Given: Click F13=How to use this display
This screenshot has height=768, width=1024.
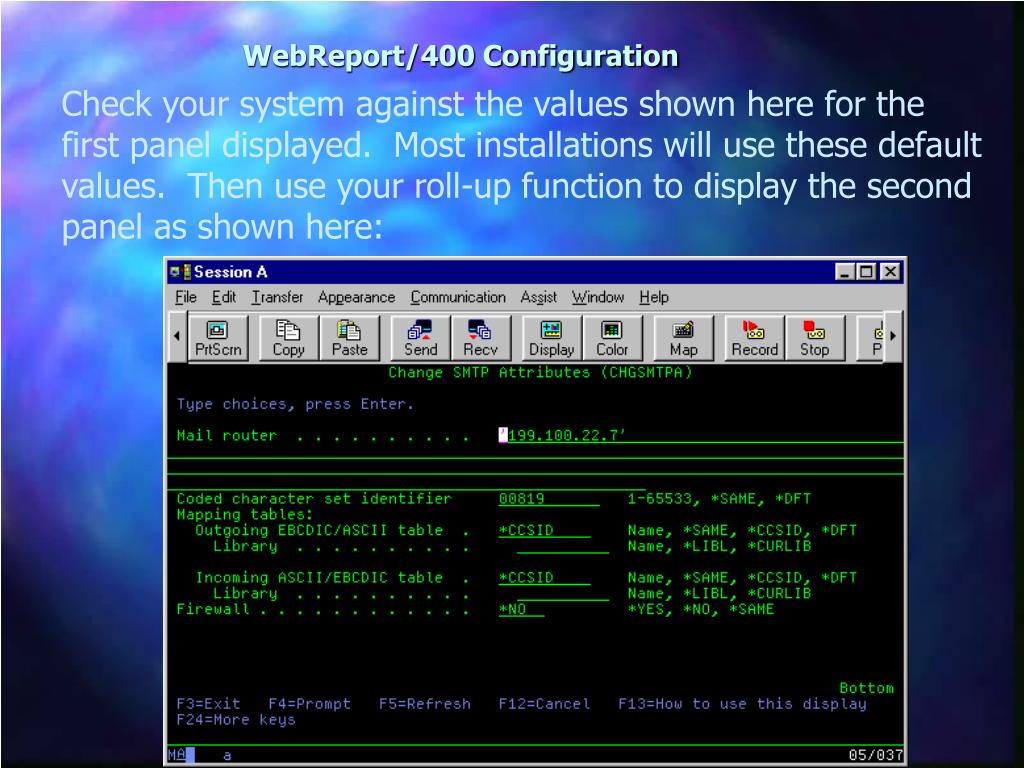Looking at the screenshot, I should click(743, 704).
